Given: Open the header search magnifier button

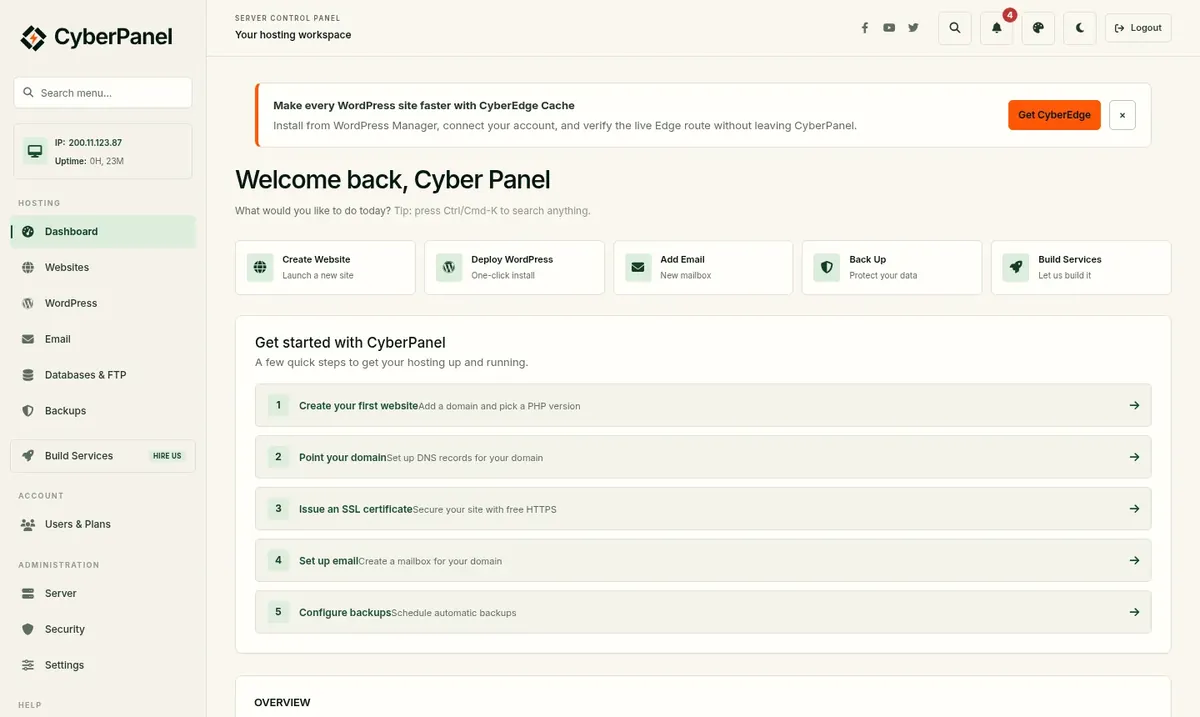Looking at the screenshot, I should point(955,28).
